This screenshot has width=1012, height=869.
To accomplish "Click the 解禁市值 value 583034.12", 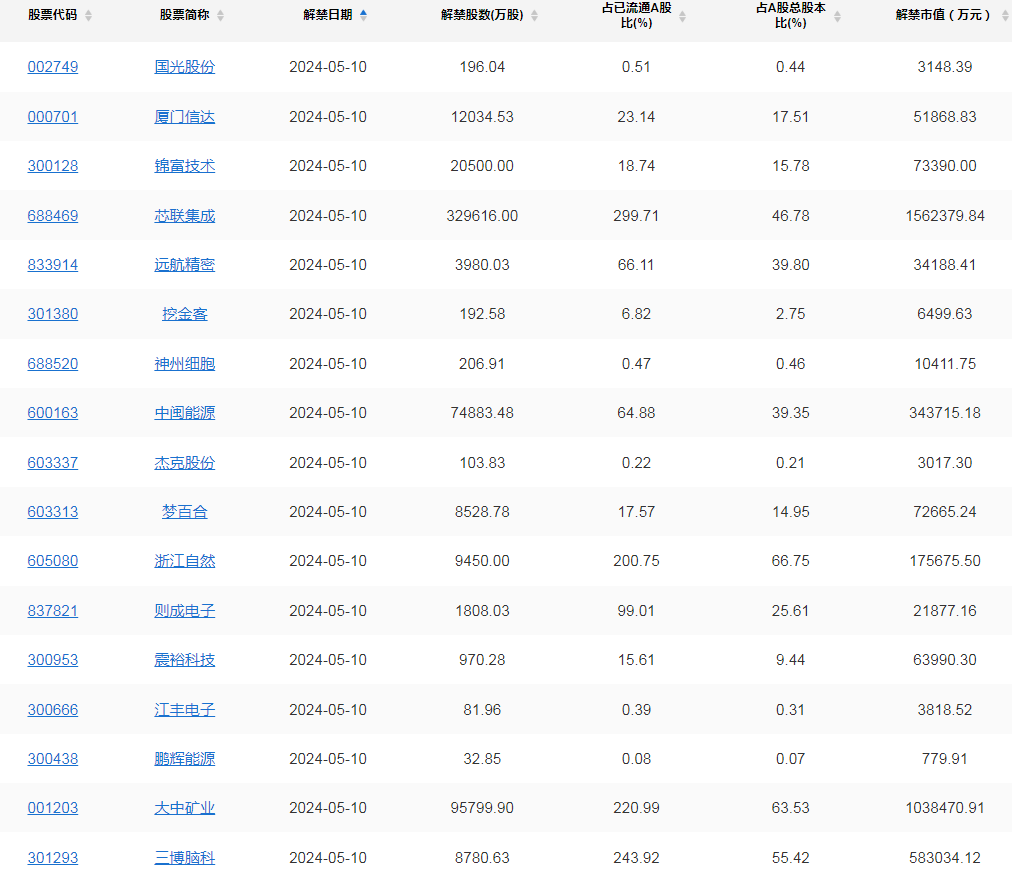I will pos(945,858).
